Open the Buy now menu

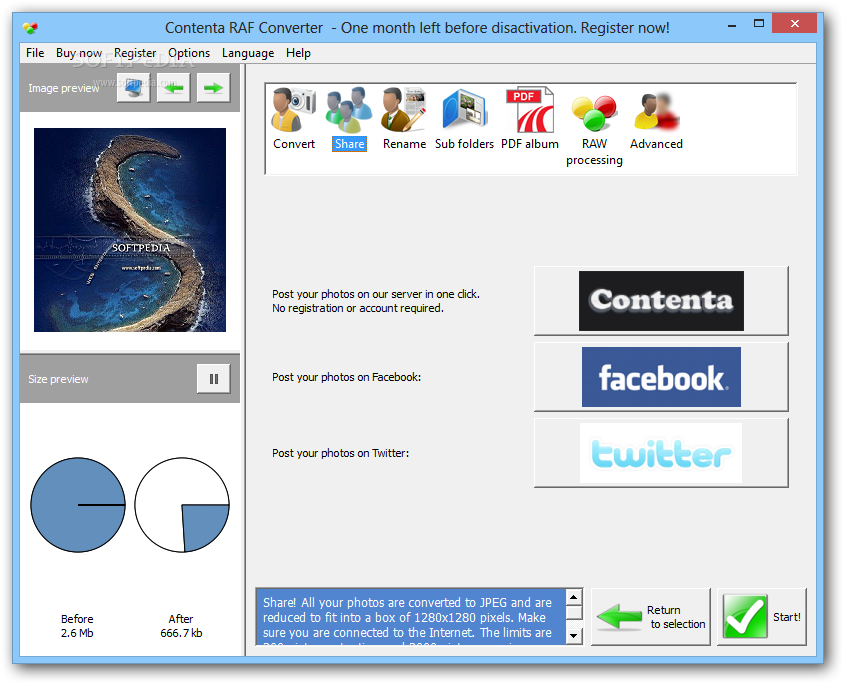pyautogui.click(x=79, y=53)
